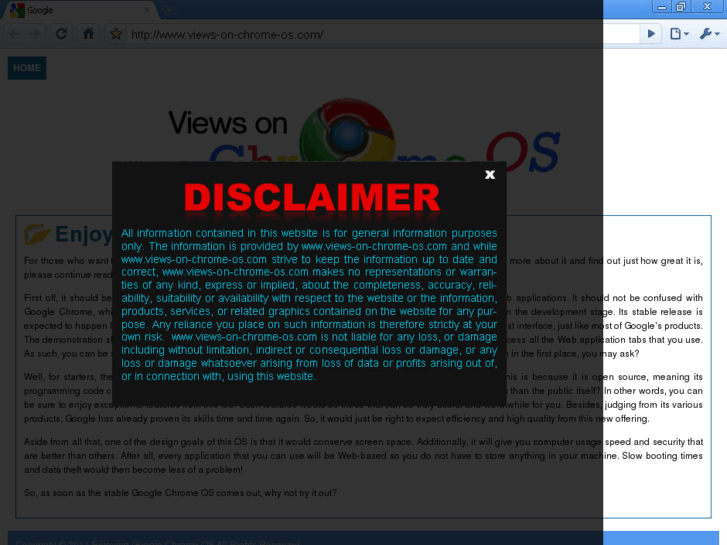The width and height of the screenshot is (727, 545).
Task: Close the browser window
Action: (x=707, y=6)
